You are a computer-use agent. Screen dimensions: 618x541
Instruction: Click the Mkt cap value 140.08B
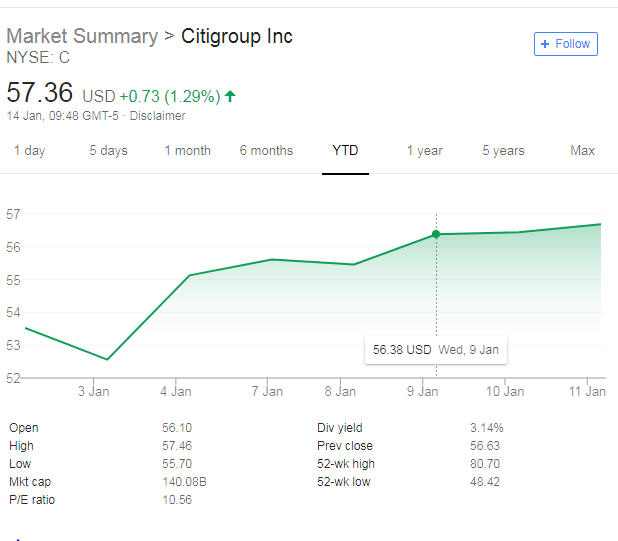pos(184,482)
